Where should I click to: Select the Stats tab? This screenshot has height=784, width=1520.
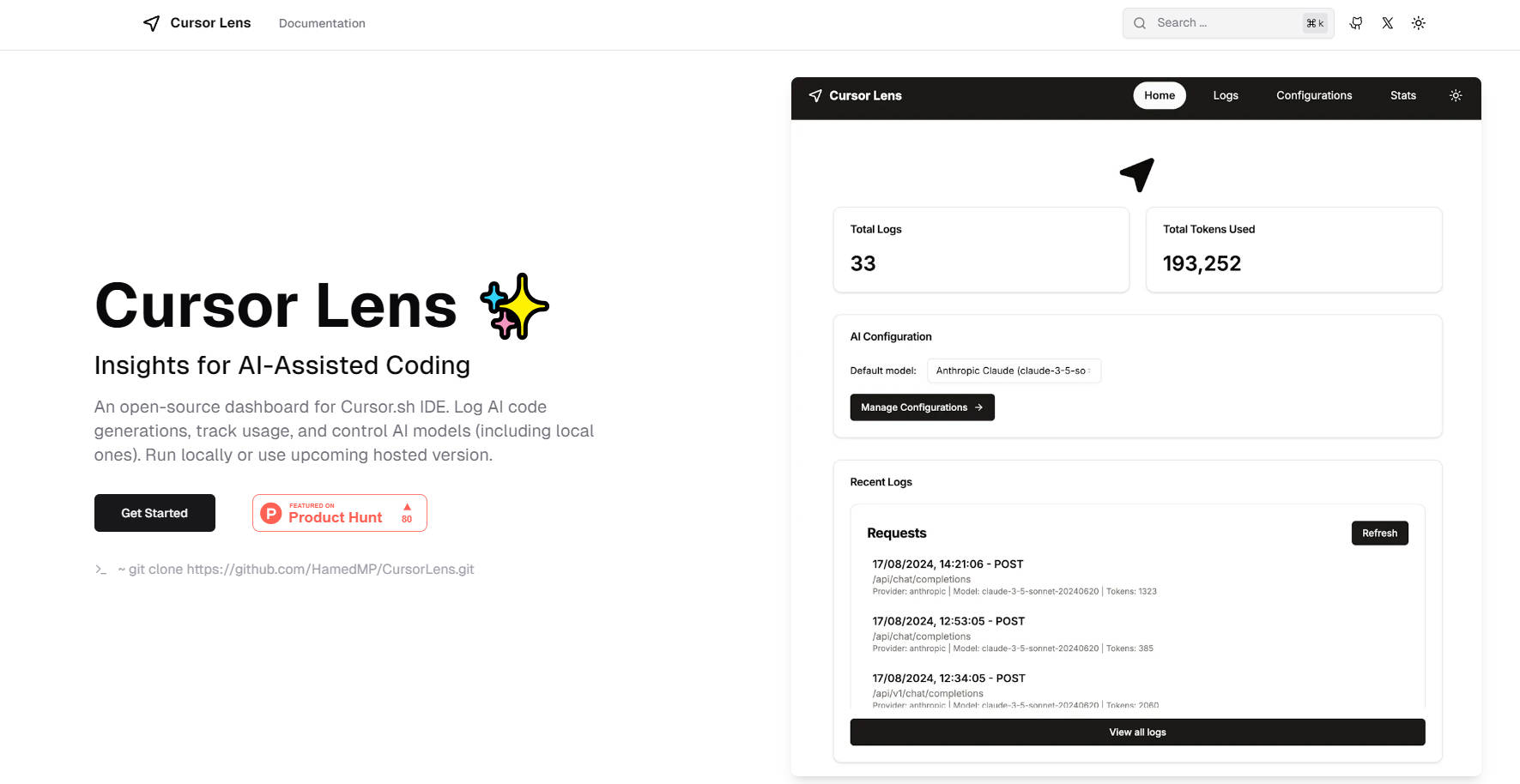1403,95
